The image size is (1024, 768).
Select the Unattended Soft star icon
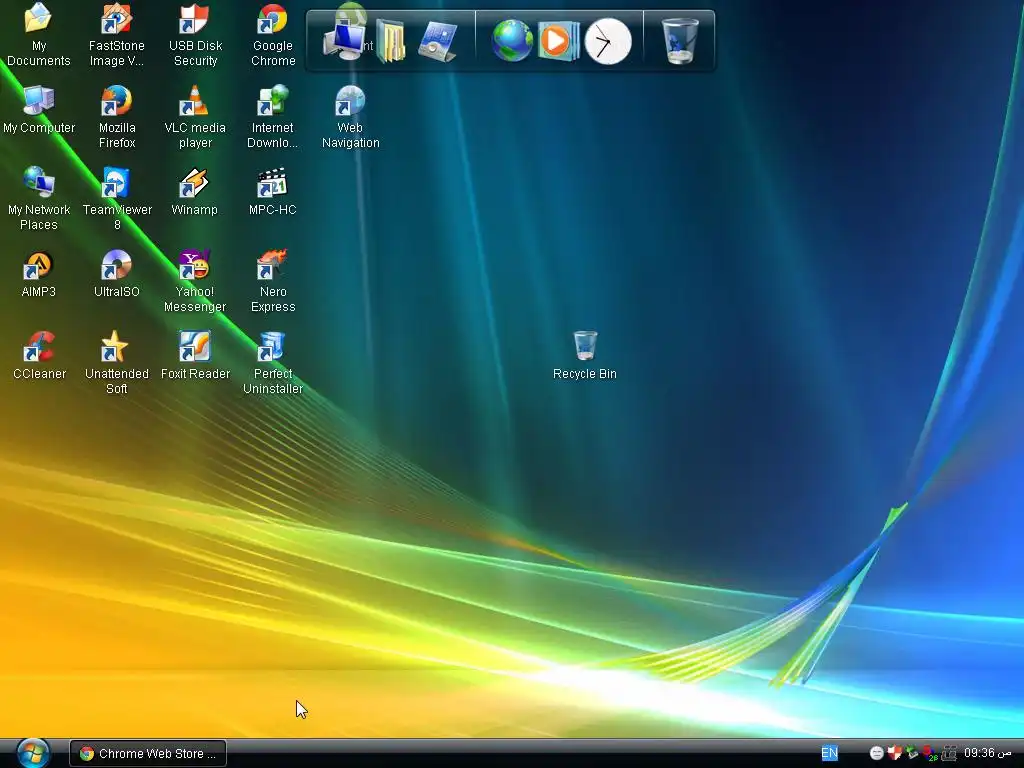(x=116, y=362)
